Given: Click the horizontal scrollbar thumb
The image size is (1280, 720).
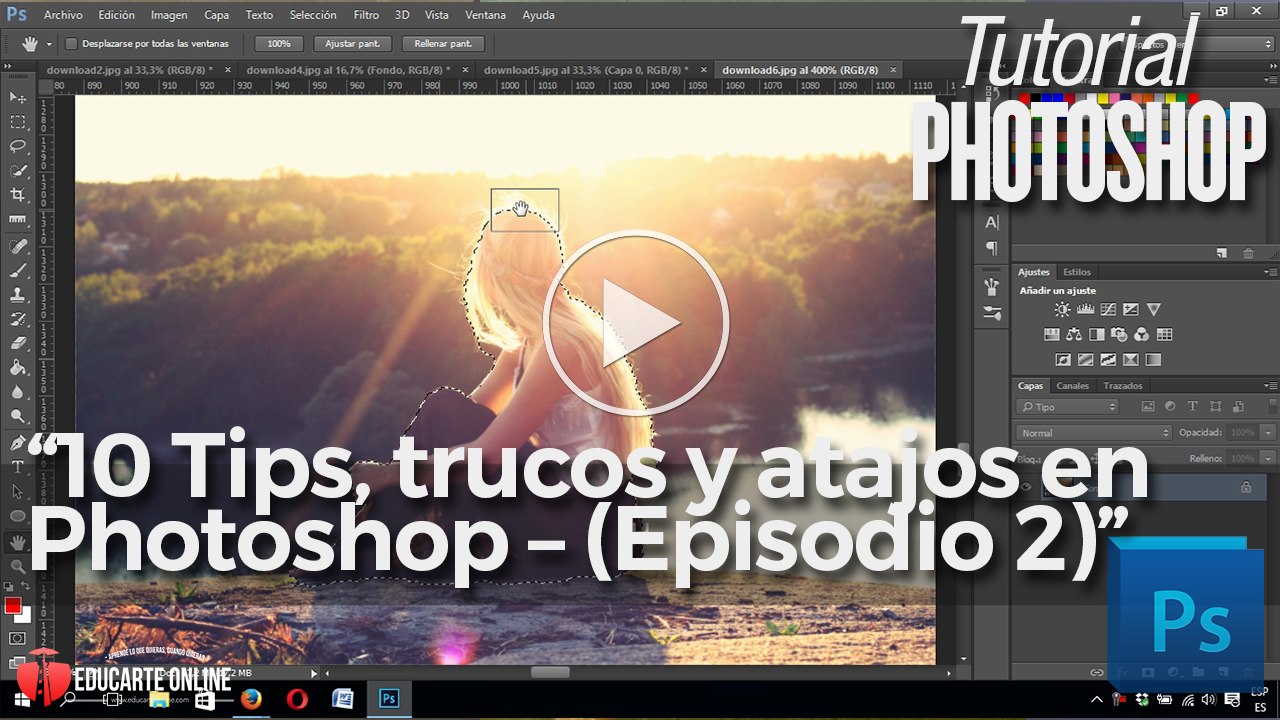Looking at the screenshot, I should point(549,672).
